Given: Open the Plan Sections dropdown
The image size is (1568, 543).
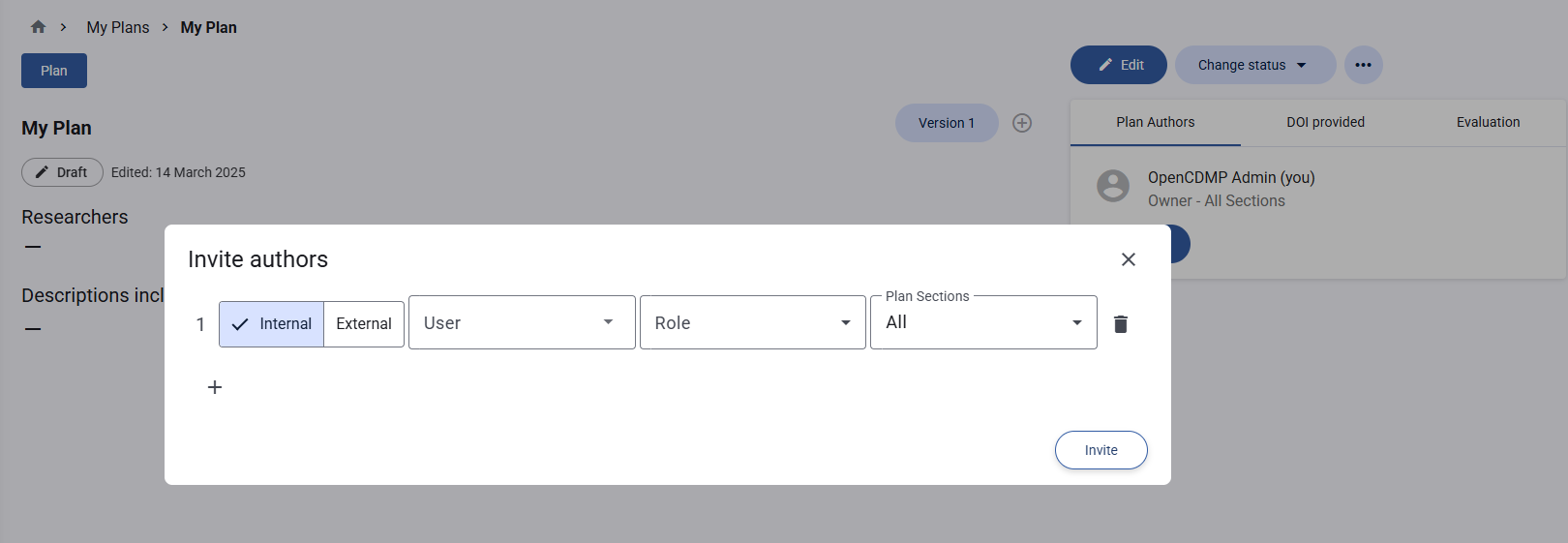Looking at the screenshot, I should pyautogui.click(x=983, y=322).
